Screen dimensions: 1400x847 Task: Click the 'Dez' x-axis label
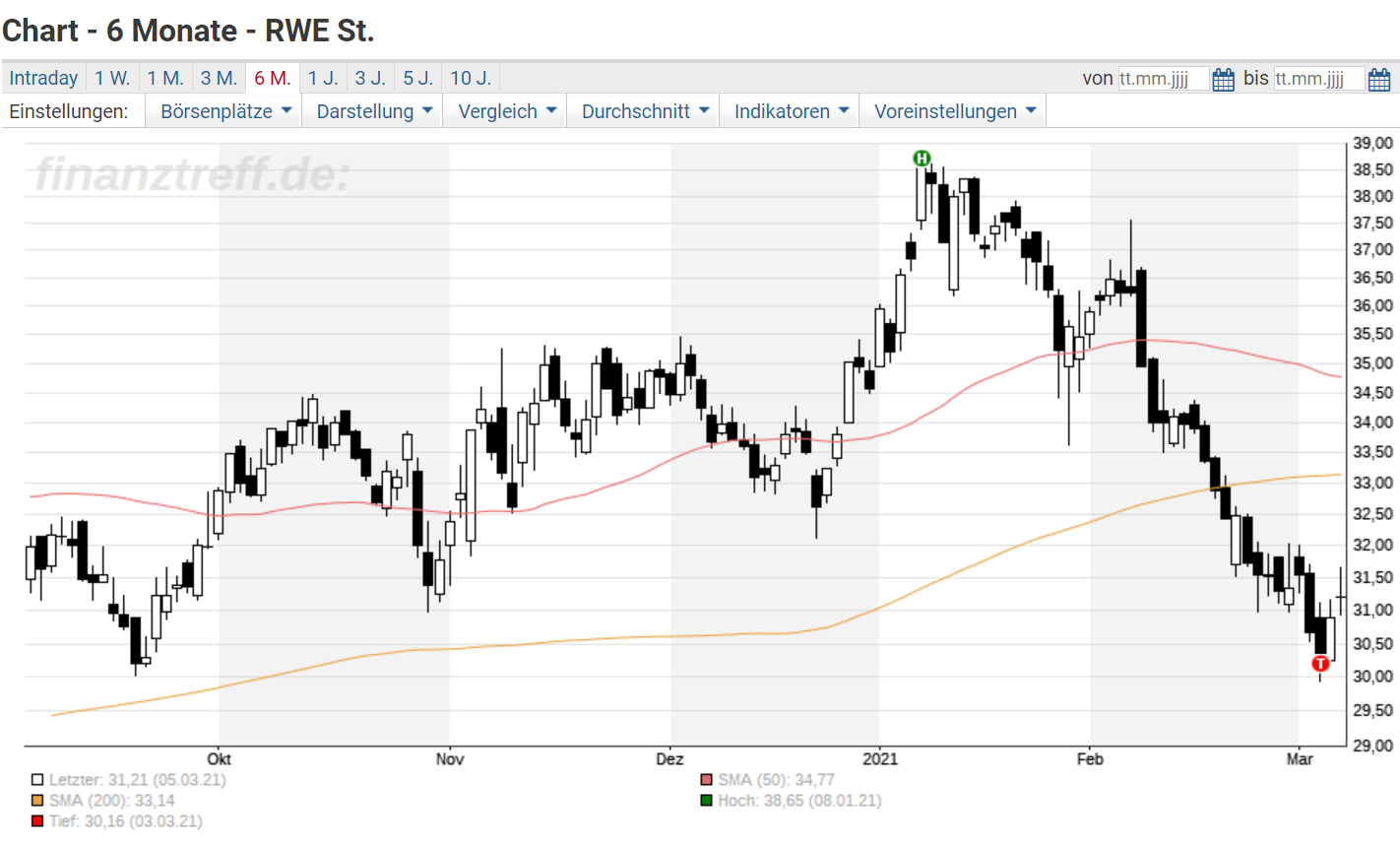pyautogui.click(x=669, y=758)
